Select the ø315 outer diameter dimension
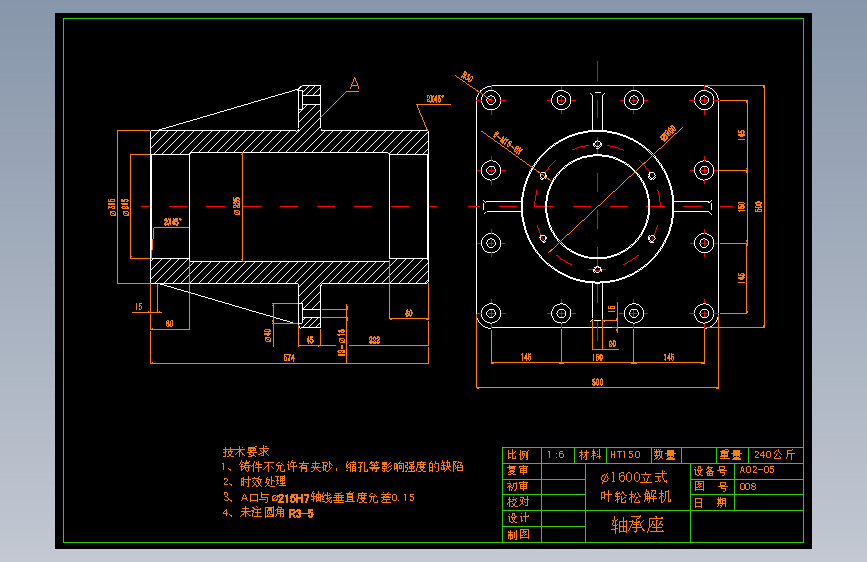Viewport: 867px width, 562px height. click(x=112, y=207)
